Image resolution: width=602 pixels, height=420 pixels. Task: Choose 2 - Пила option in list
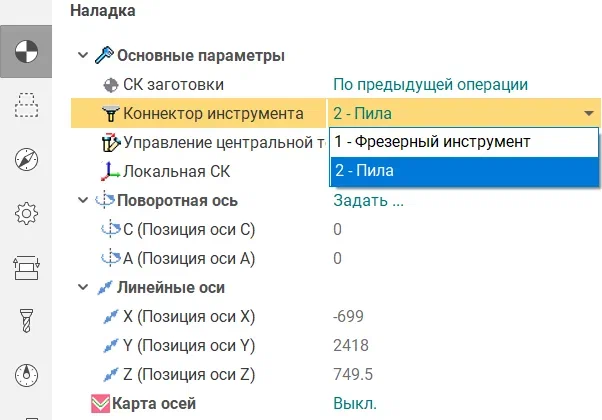(464, 171)
